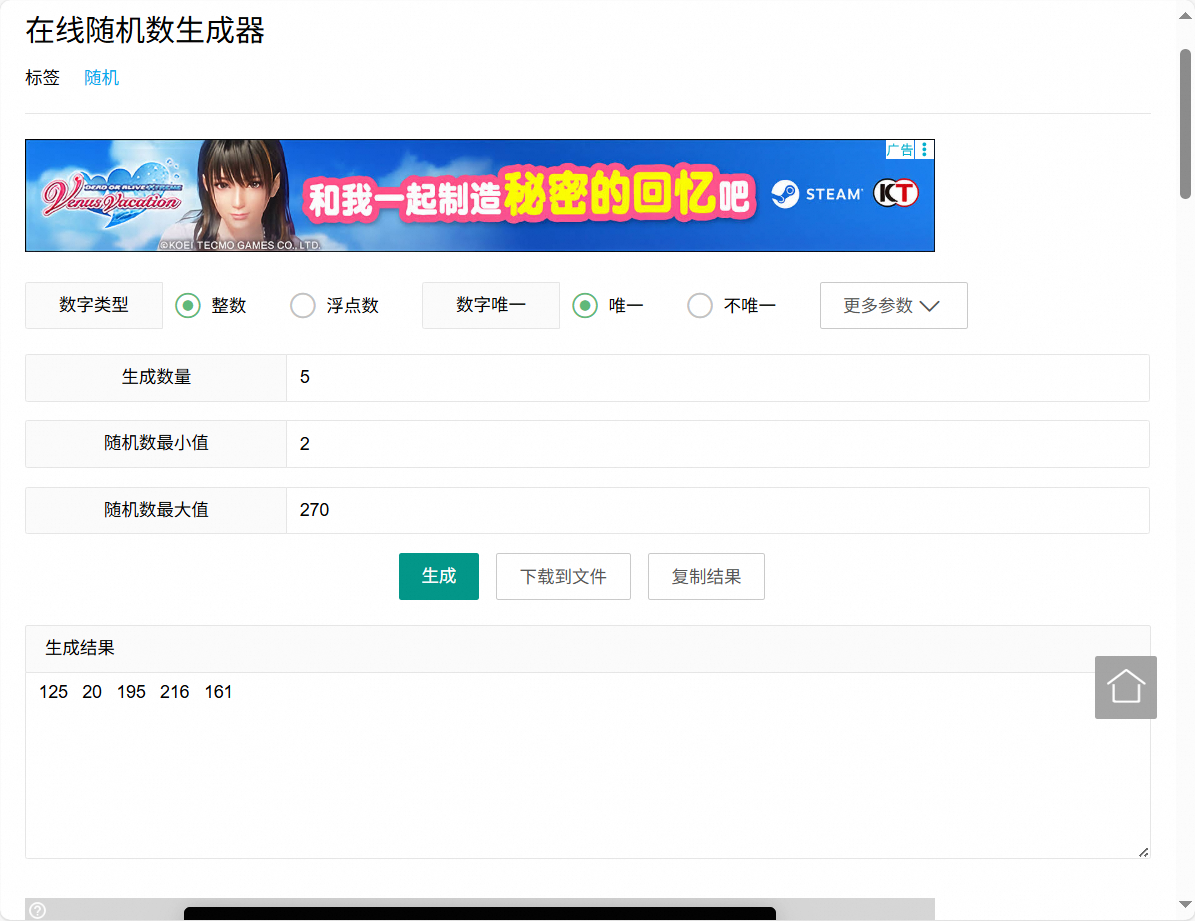Click the results textarea resize handle
The width and height of the screenshot is (1195, 921).
pos(1143,852)
